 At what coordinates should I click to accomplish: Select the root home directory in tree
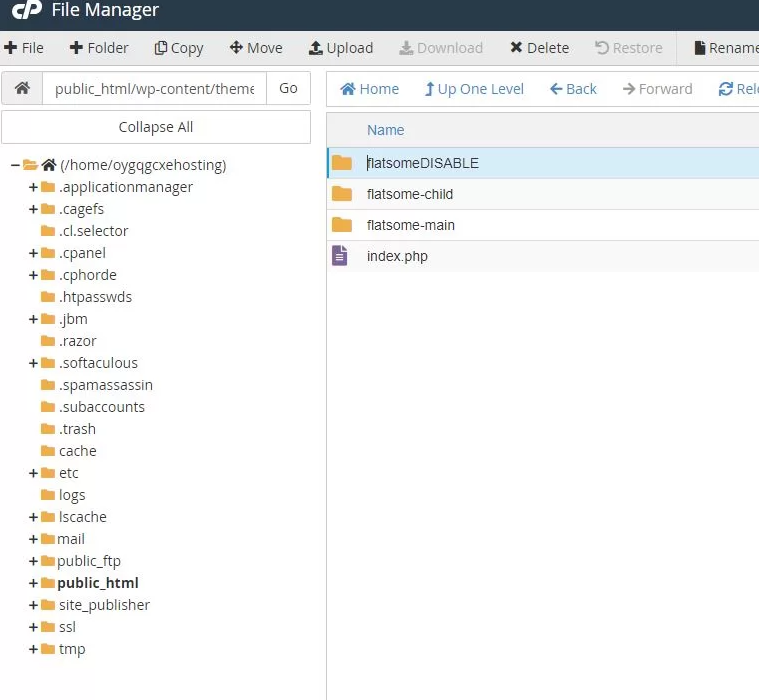[143, 165]
